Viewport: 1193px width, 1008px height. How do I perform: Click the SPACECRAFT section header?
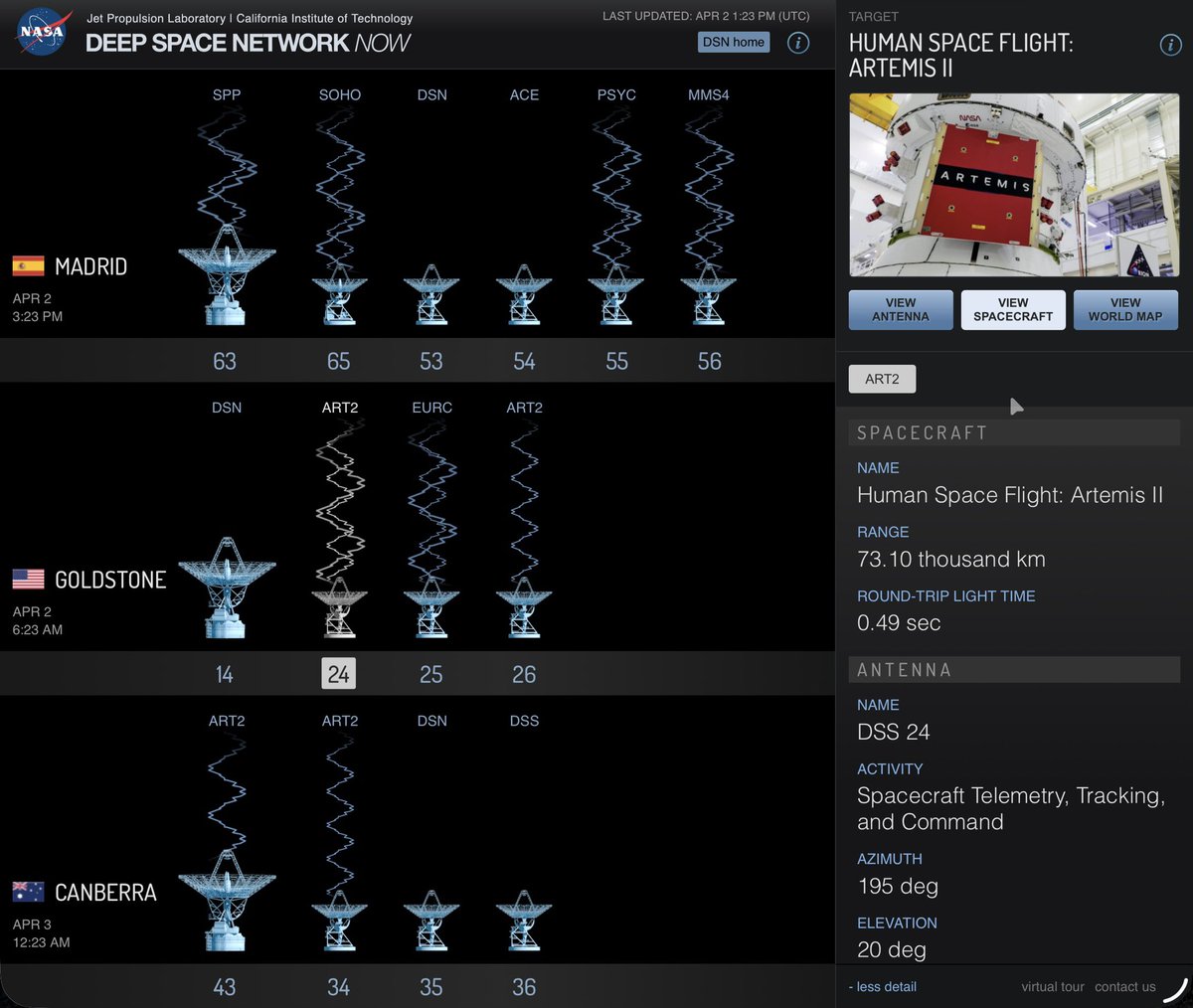pos(1014,432)
